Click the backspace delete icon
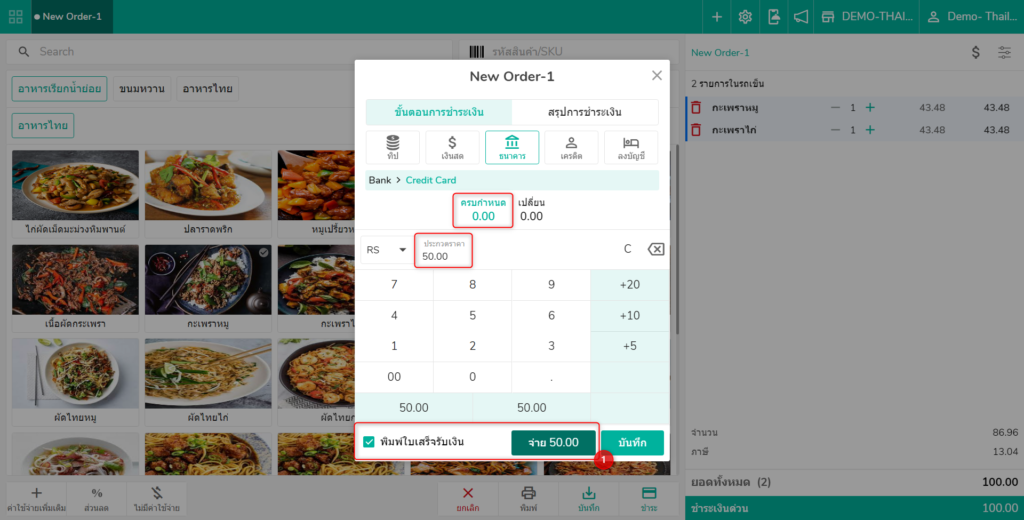1024x520 pixels. [x=656, y=249]
